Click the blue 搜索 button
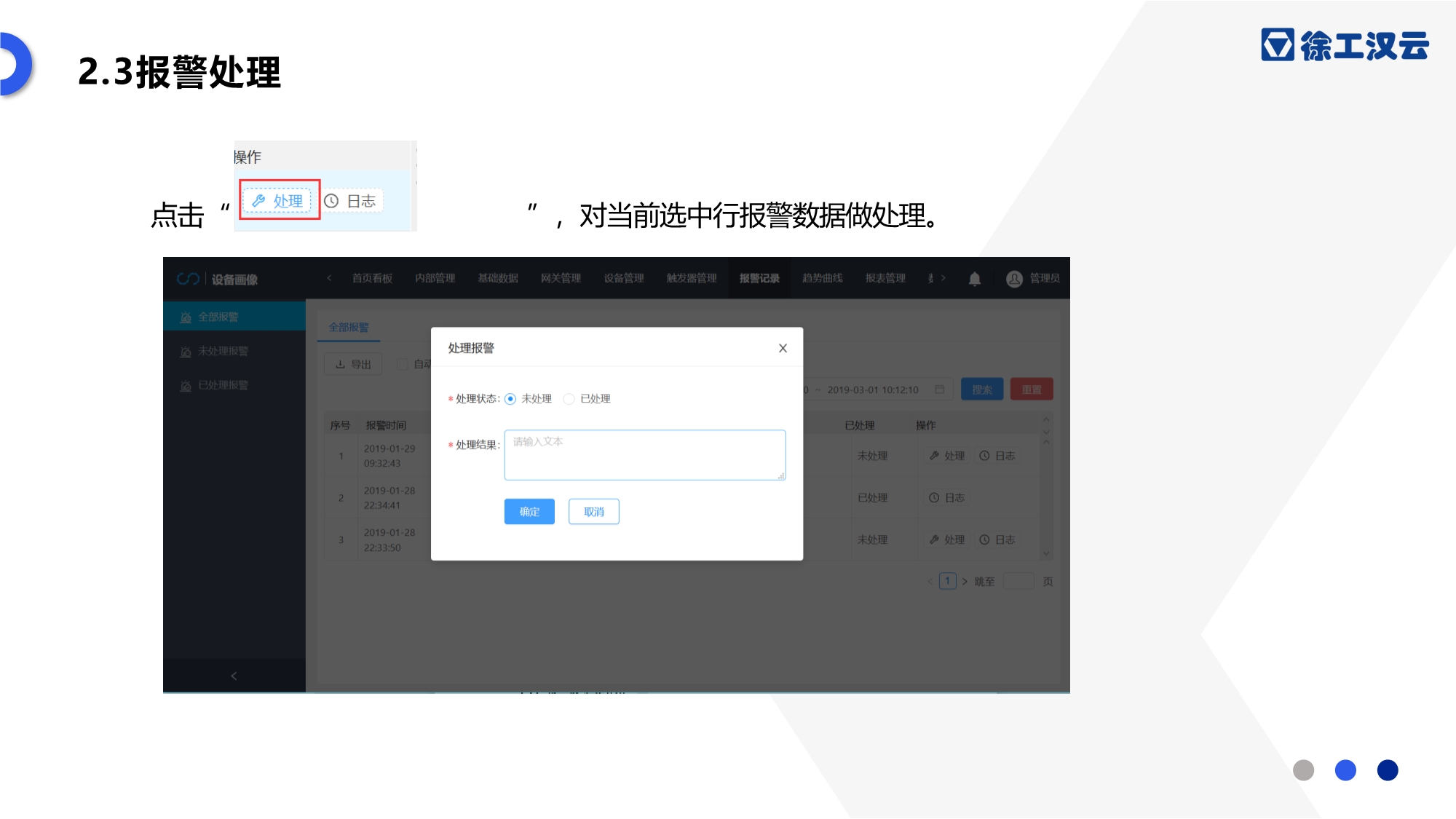Image resolution: width=1456 pixels, height=819 pixels. pyautogui.click(x=982, y=389)
